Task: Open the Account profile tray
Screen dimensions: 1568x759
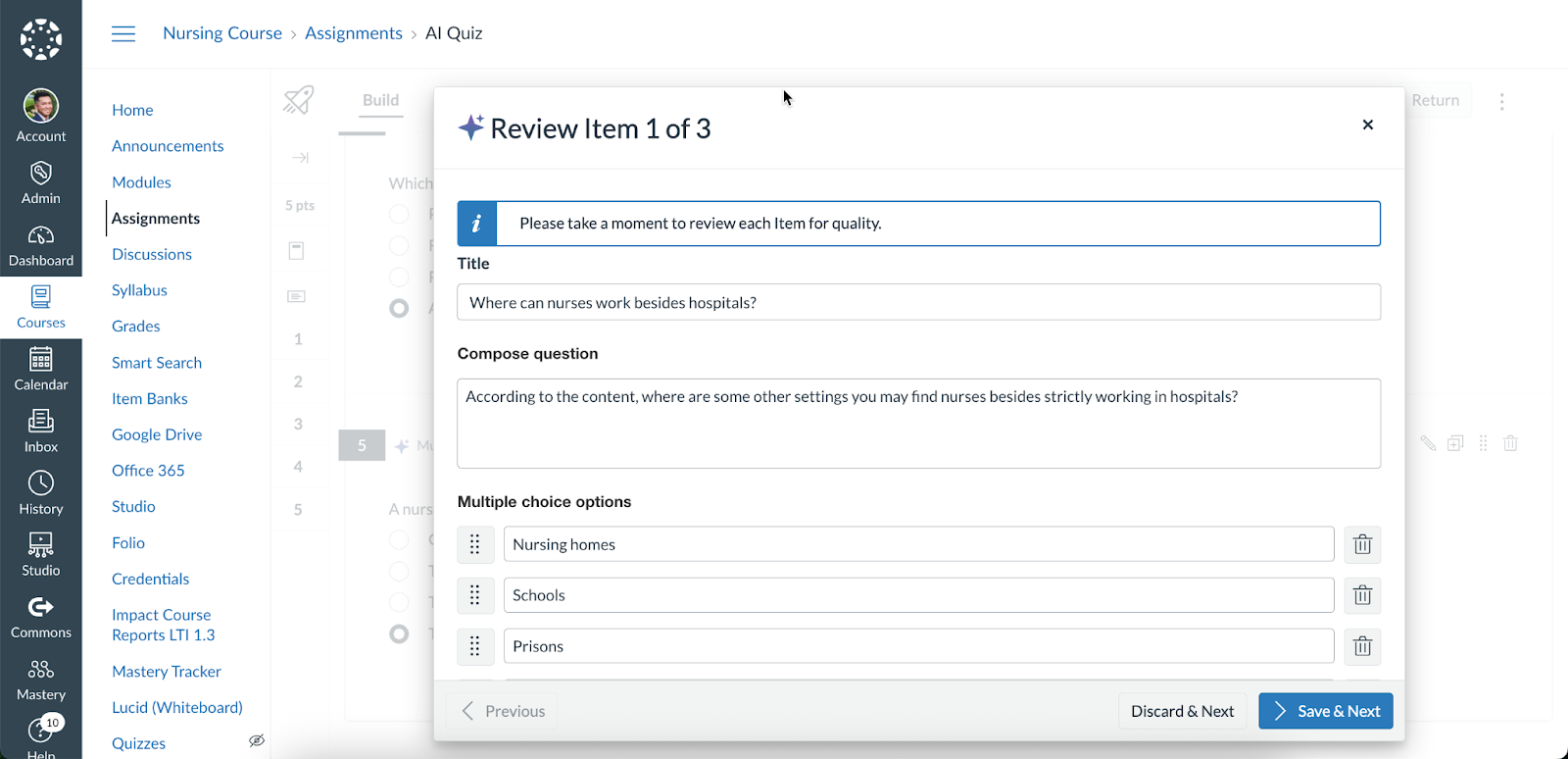Action: 41,116
